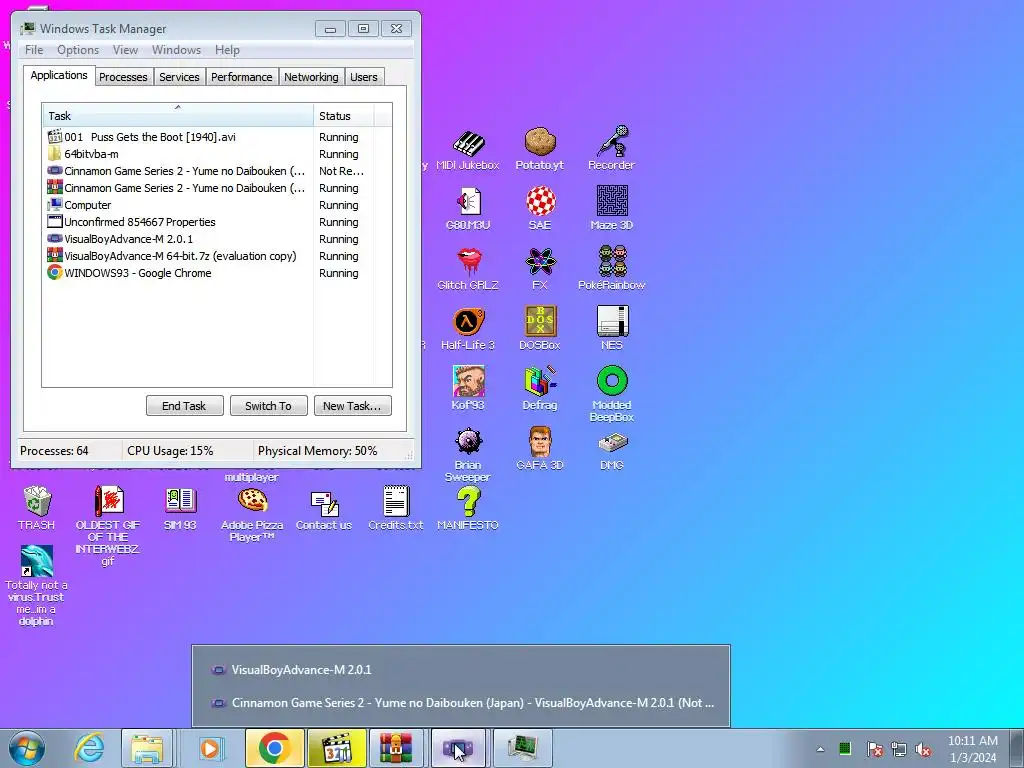Show hidden tray icons arrow

click(x=820, y=749)
